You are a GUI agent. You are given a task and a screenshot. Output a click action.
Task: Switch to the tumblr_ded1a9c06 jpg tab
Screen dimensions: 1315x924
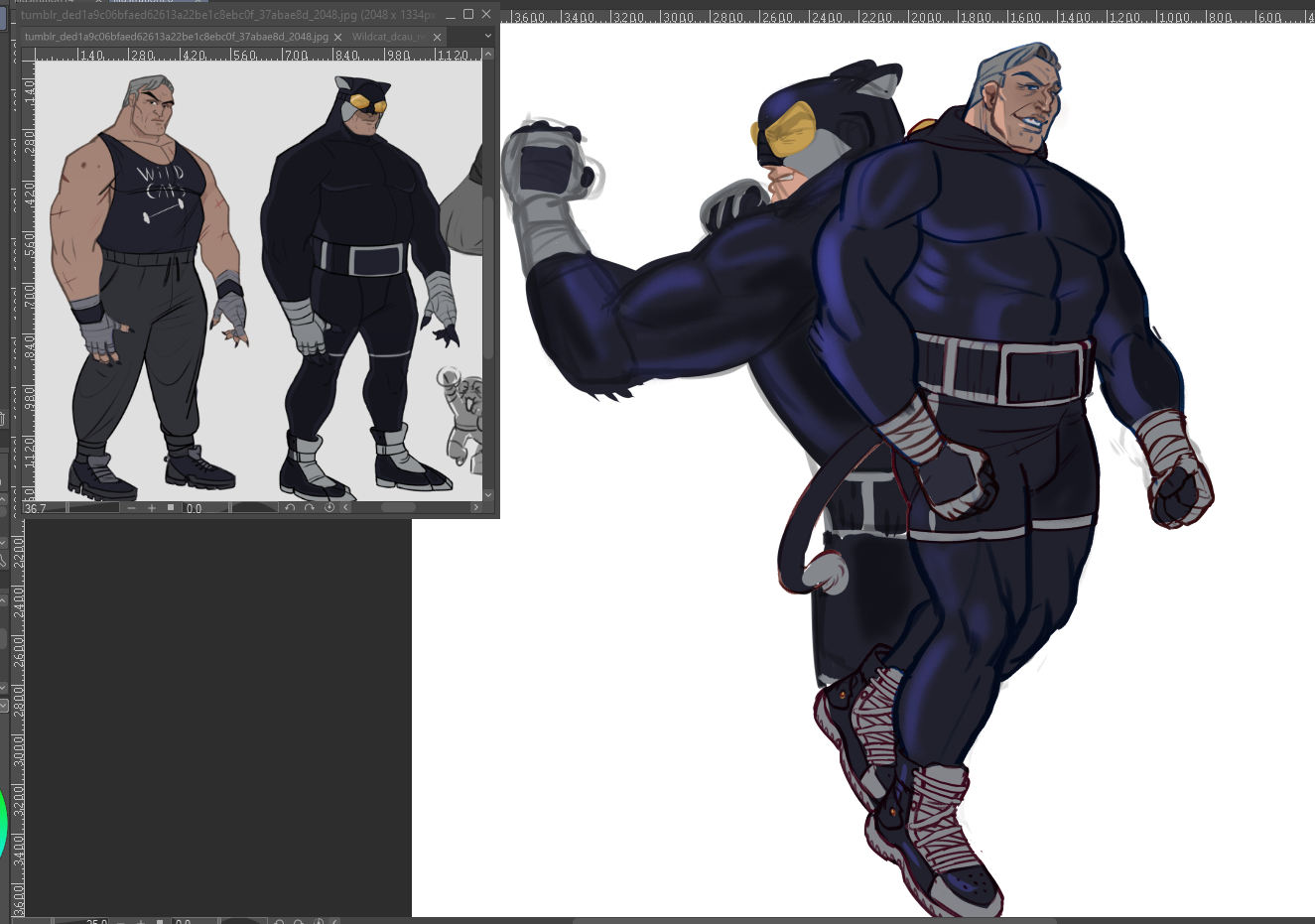(176, 37)
